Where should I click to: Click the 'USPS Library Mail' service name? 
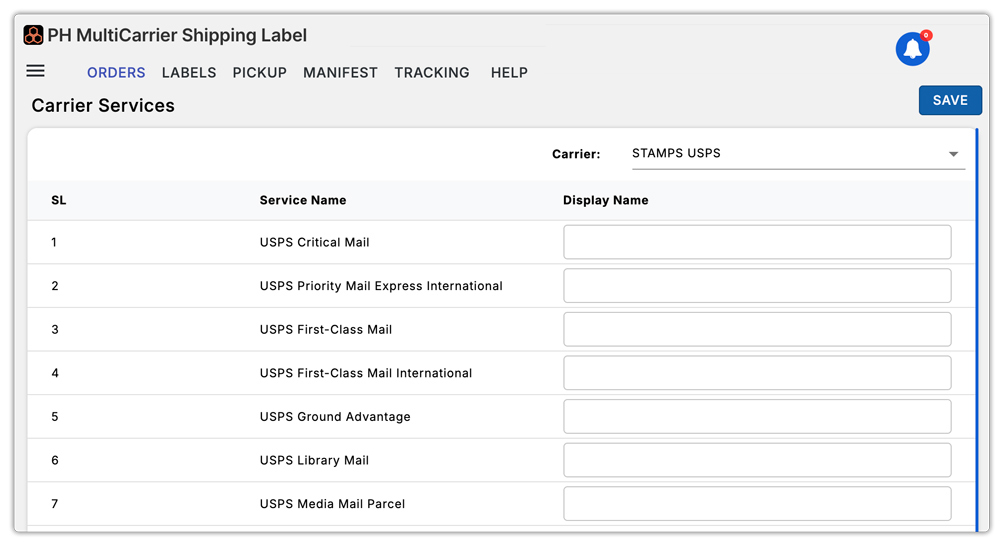coord(314,460)
